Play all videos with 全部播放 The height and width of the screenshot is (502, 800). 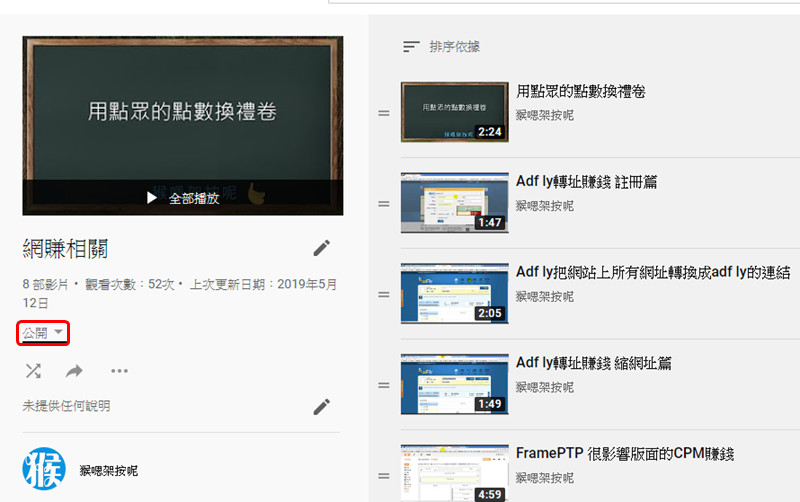pyautogui.click(x=183, y=198)
